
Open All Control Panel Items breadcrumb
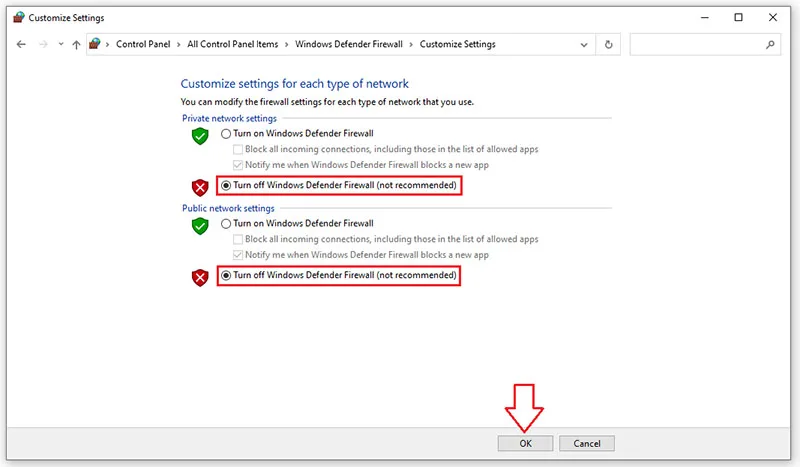click(x=233, y=44)
